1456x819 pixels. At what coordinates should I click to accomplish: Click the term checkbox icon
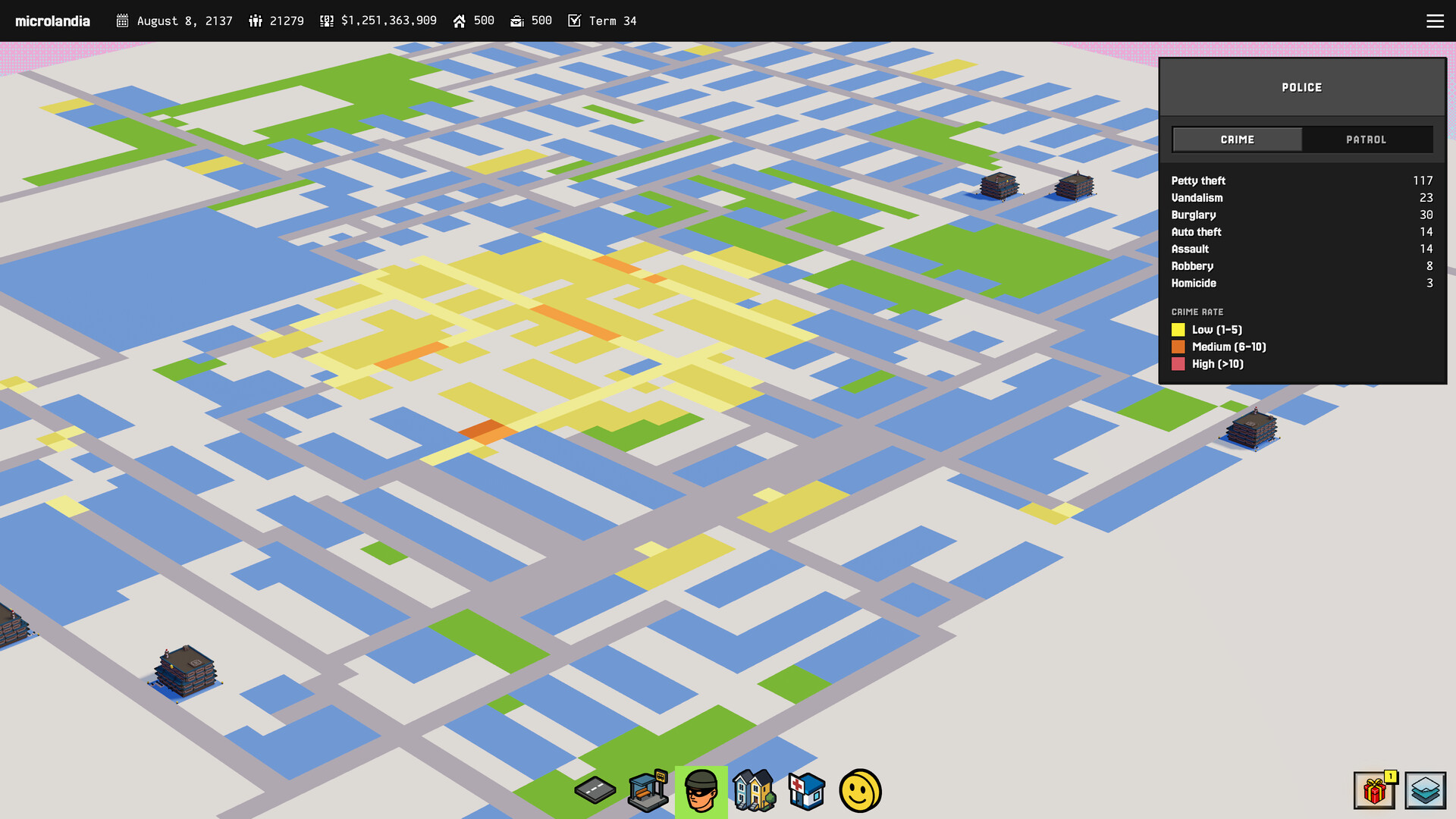tap(575, 20)
